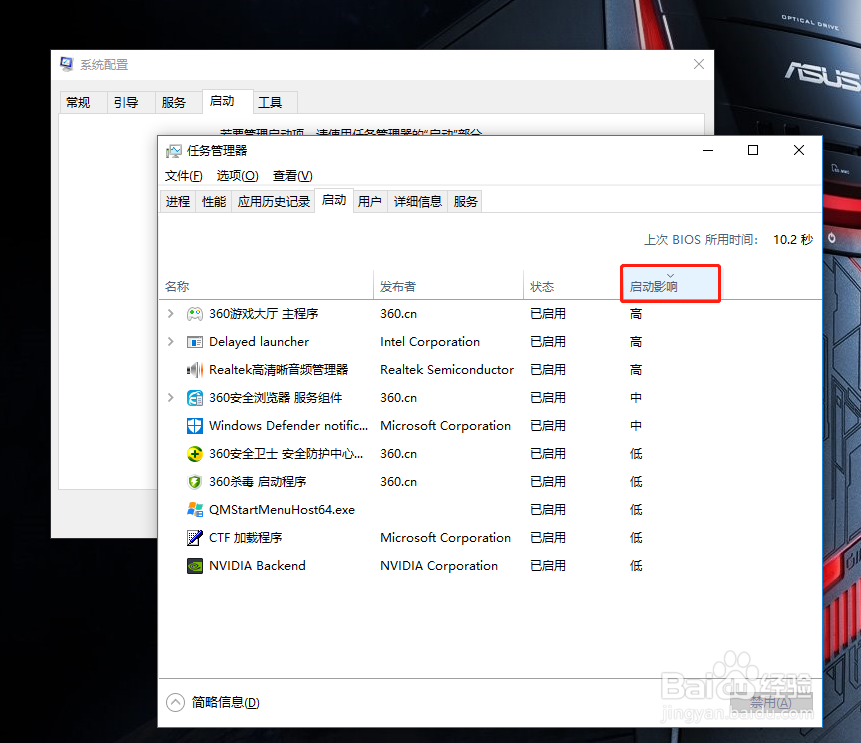Click the Windows Defender shield icon
861x743 pixels.
coord(194,426)
